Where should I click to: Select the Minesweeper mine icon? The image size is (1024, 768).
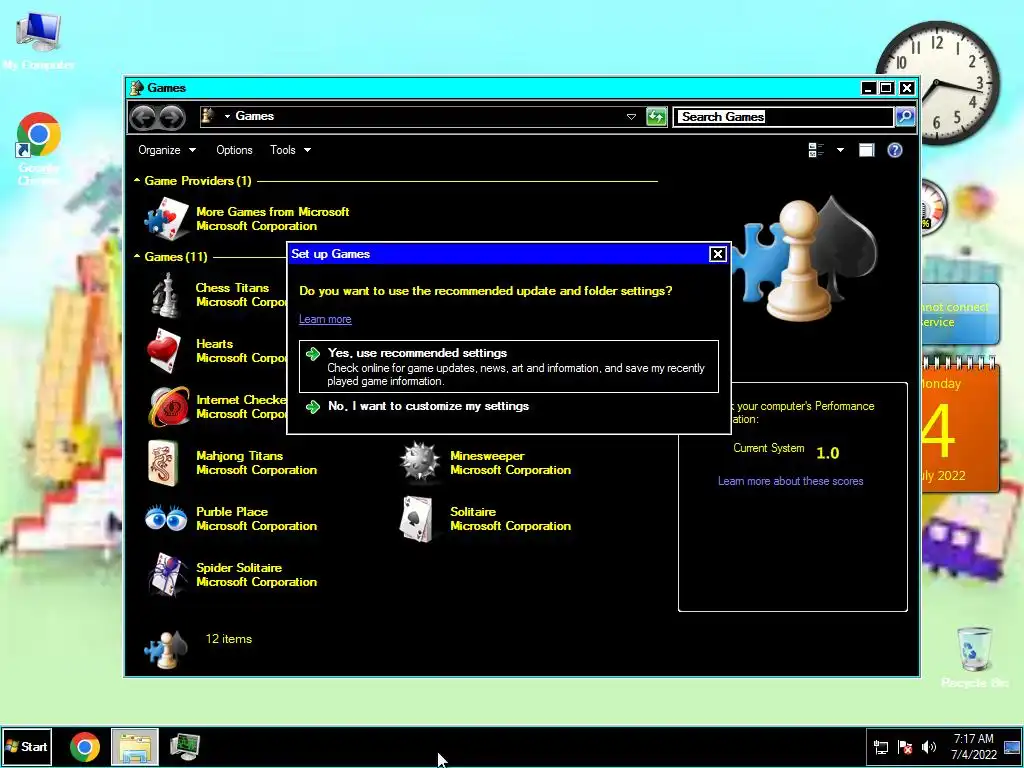coord(419,463)
